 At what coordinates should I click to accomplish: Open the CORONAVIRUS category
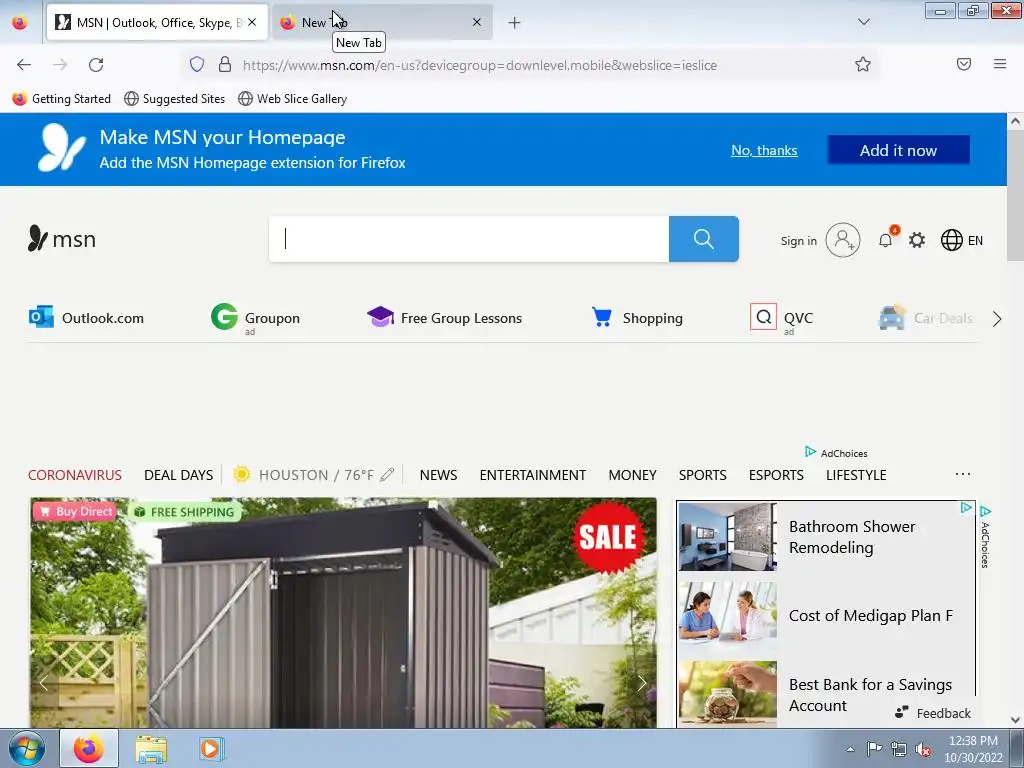pyautogui.click(x=74, y=475)
